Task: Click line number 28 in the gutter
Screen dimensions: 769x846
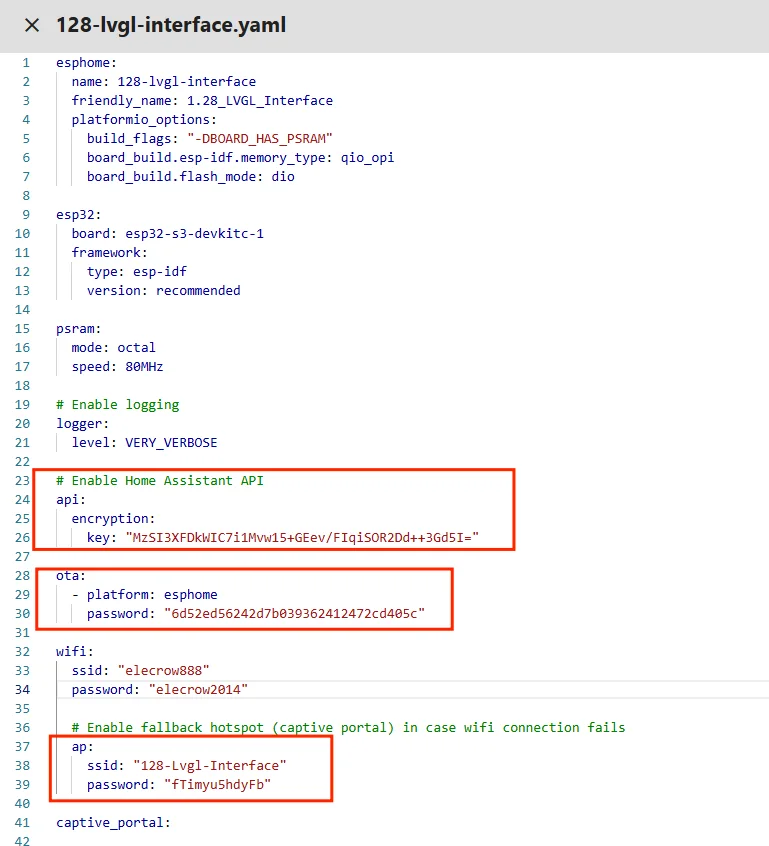Action: point(23,575)
